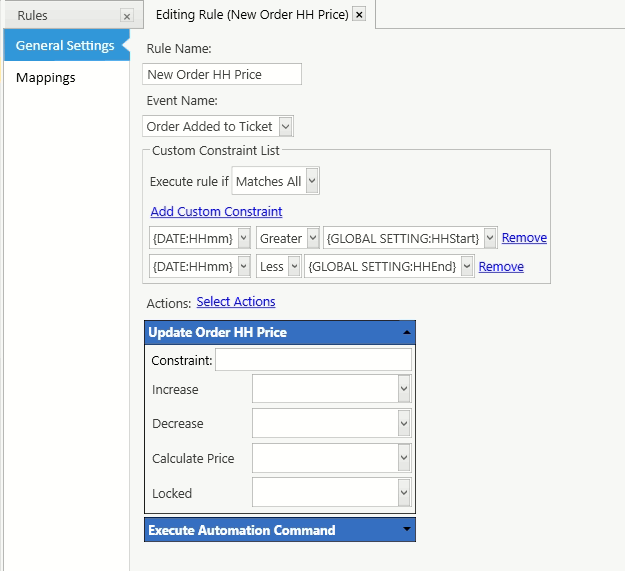Image resolution: width=625 pixels, height=571 pixels.
Task: Collapse the Update Order HH Price action
Action: click(406, 332)
